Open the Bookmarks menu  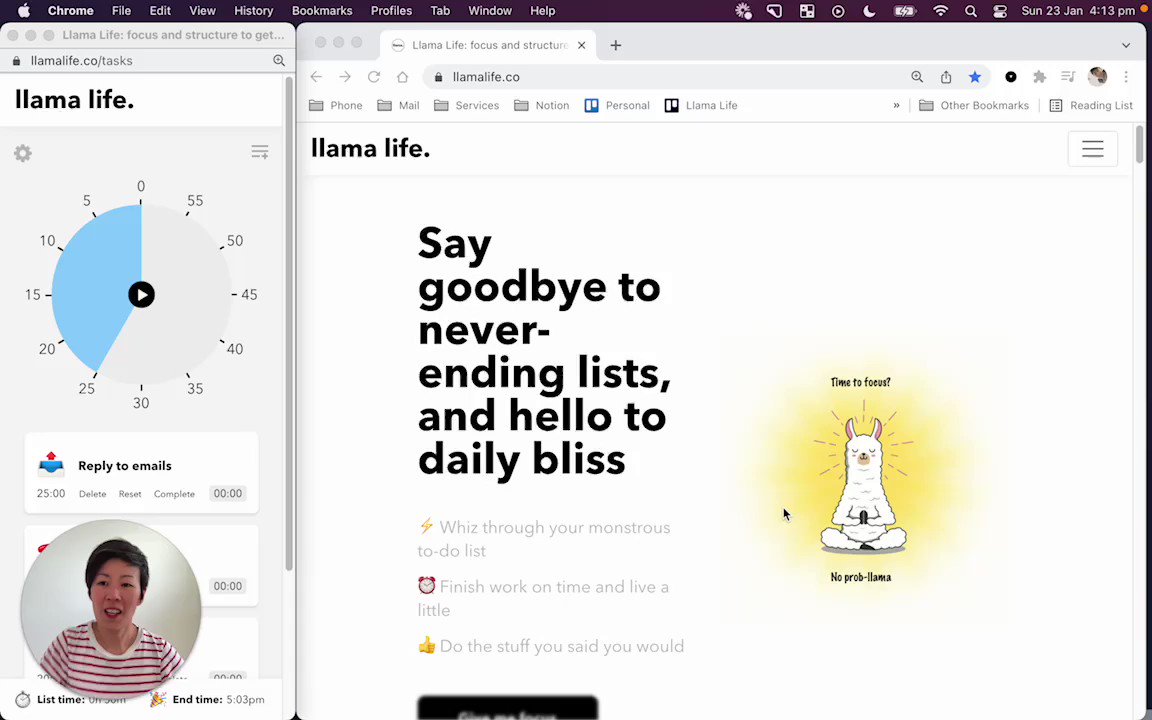(x=322, y=10)
